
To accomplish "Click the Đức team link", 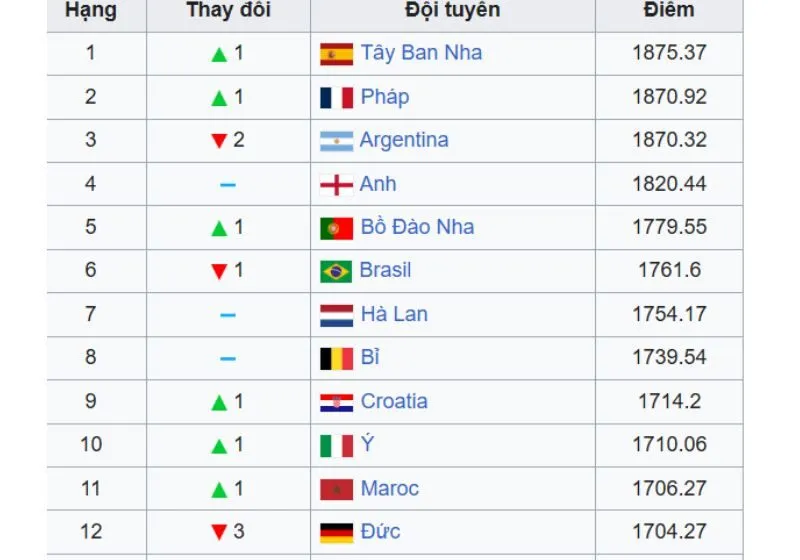I will click(381, 531).
